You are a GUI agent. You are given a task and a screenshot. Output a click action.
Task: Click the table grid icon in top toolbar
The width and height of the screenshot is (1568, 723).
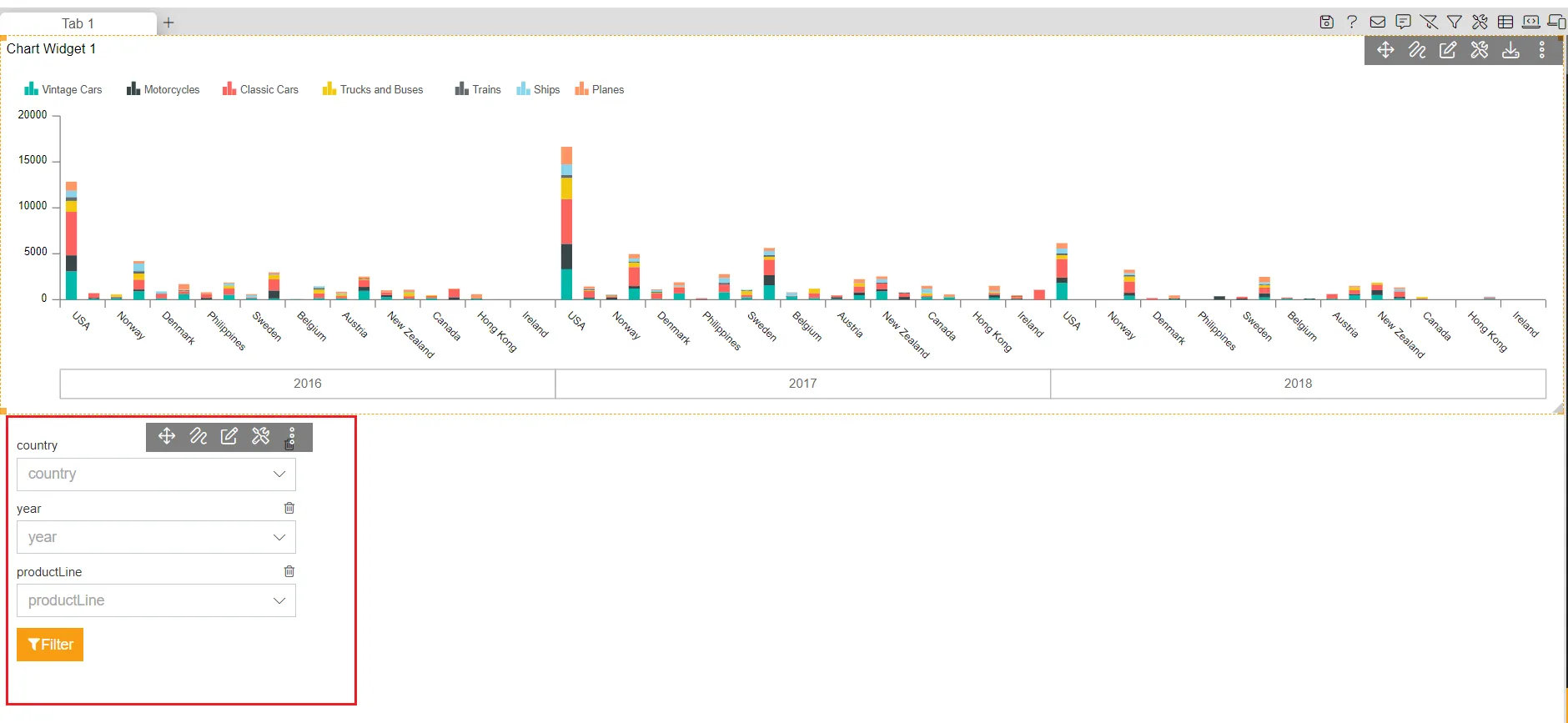1505,23
